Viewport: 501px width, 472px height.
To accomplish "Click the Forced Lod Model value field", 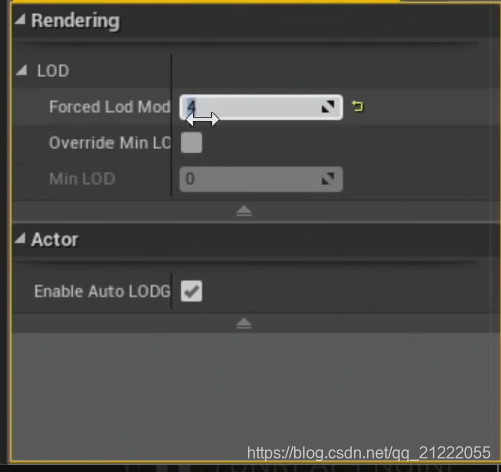I will [261, 107].
